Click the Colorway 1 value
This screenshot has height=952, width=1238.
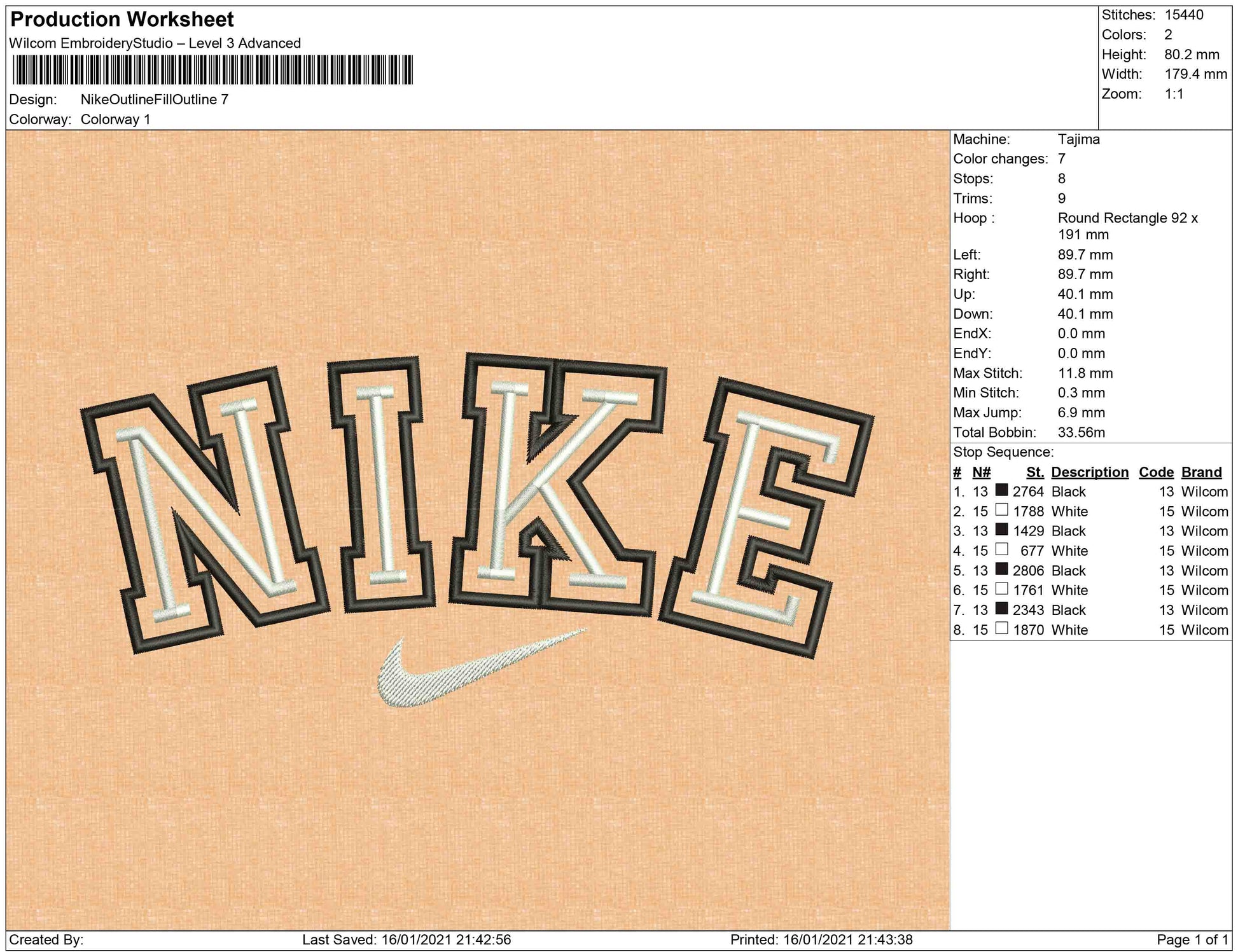pyautogui.click(x=115, y=120)
